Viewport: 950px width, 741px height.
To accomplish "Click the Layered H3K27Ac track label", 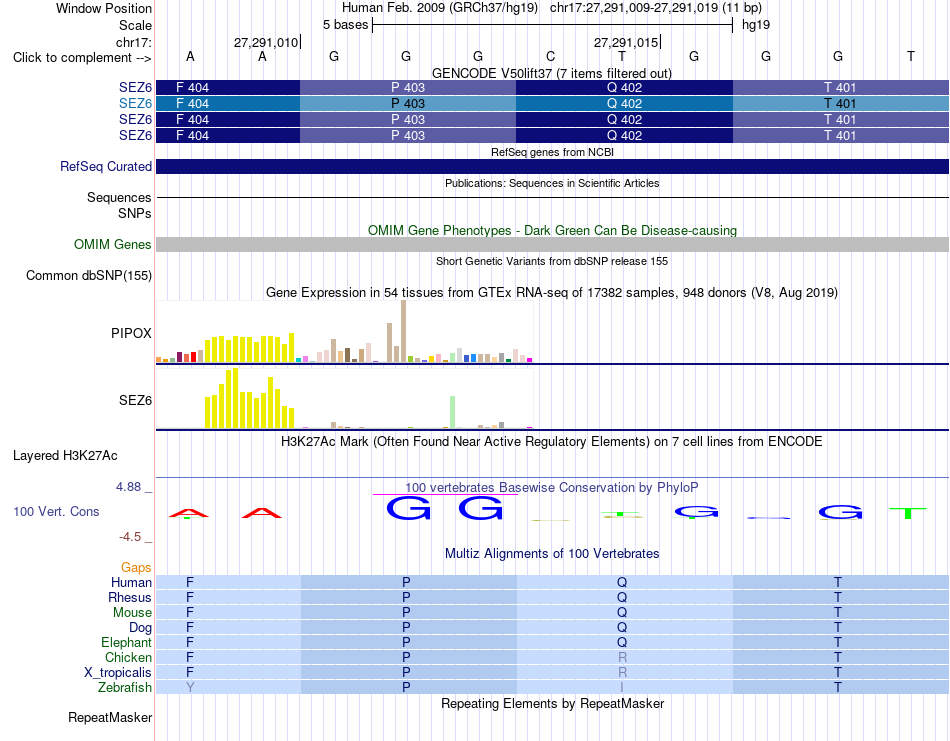I will pos(65,456).
